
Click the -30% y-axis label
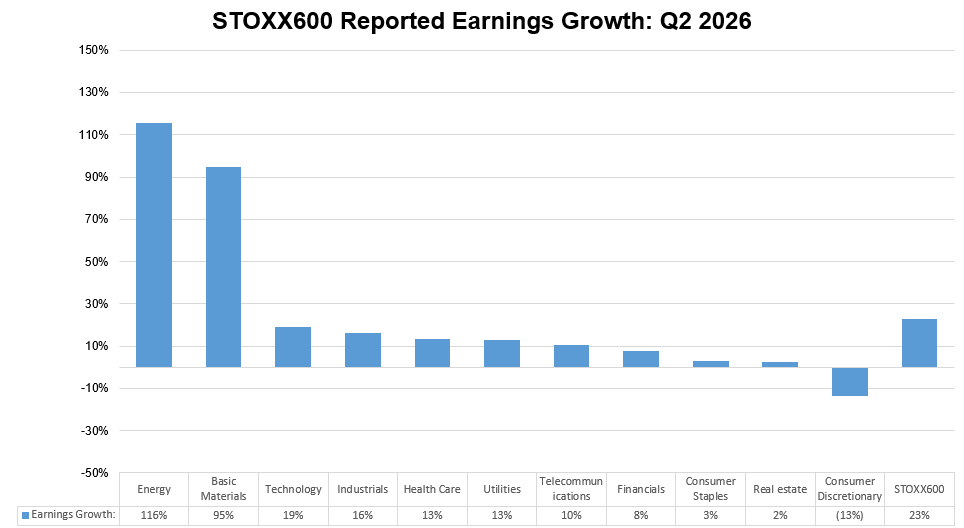click(94, 430)
